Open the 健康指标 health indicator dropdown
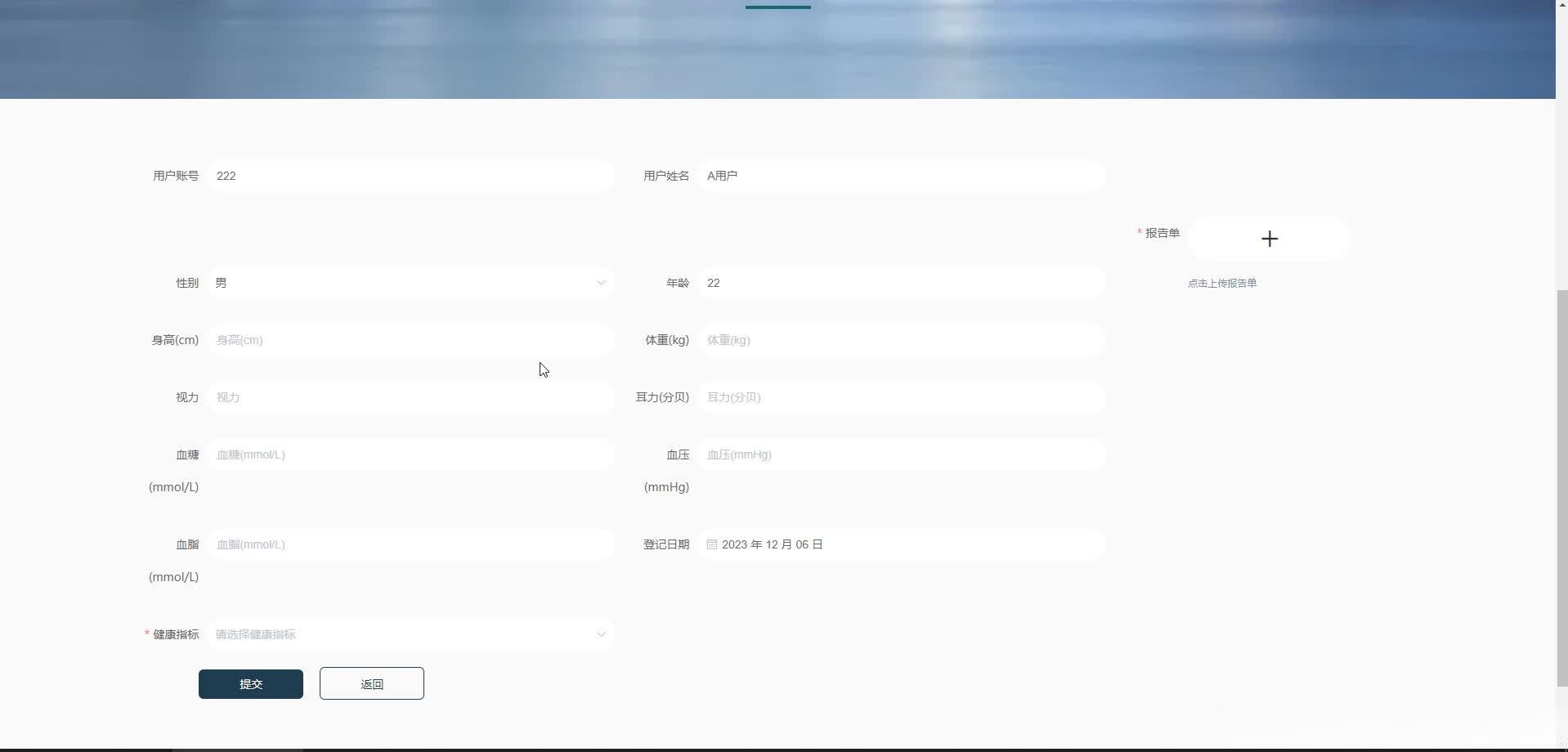The height and width of the screenshot is (752, 1568). (601, 634)
